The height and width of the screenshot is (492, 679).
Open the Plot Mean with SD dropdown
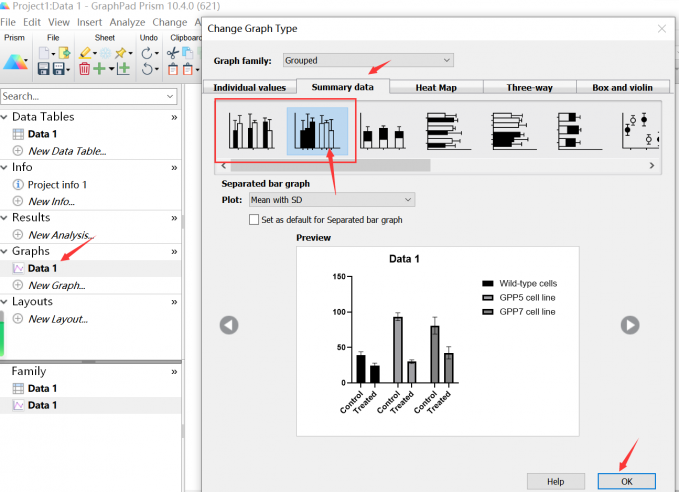[332, 200]
